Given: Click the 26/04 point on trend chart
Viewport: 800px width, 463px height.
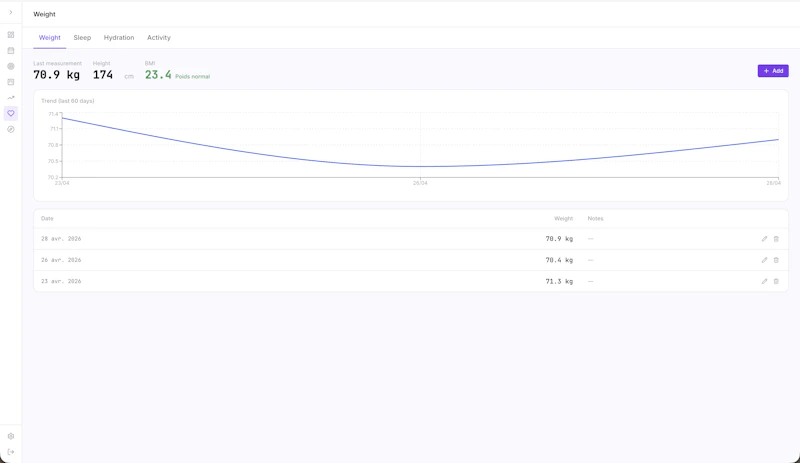Looking at the screenshot, I should (x=420, y=166).
